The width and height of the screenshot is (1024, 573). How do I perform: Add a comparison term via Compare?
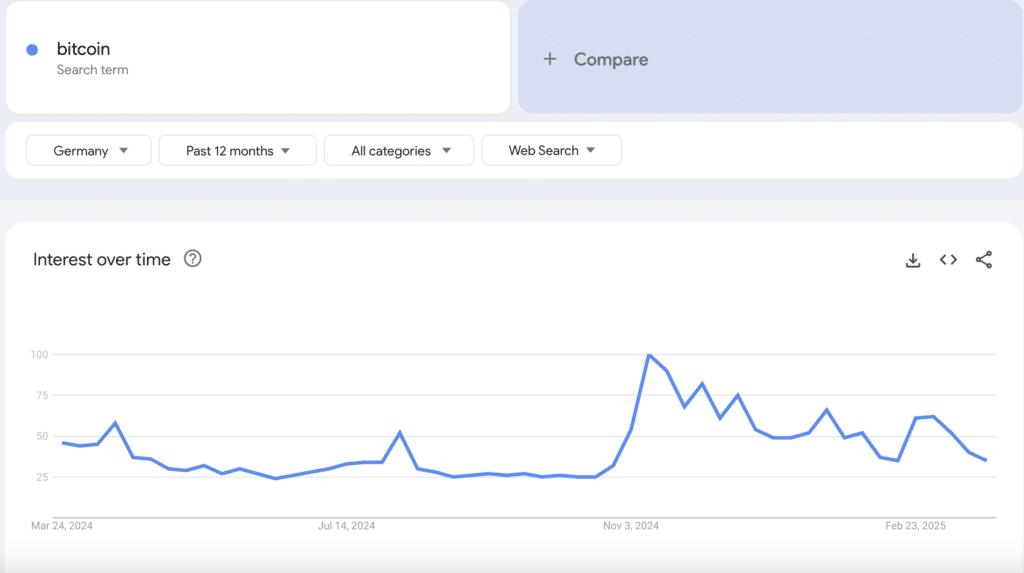(x=611, y=59)
